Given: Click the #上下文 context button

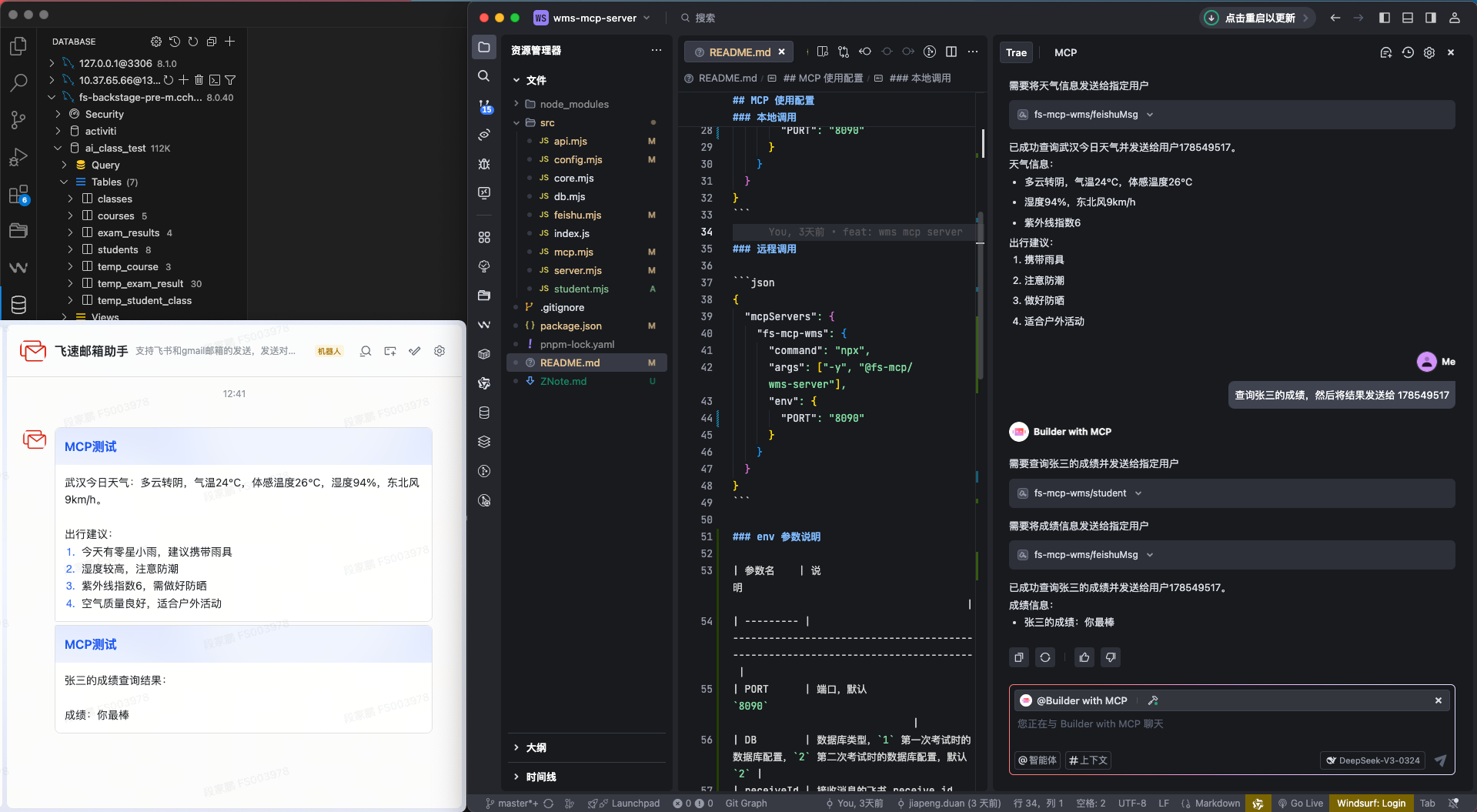Looking at the screenshot, I should (x=1088, y=760).
